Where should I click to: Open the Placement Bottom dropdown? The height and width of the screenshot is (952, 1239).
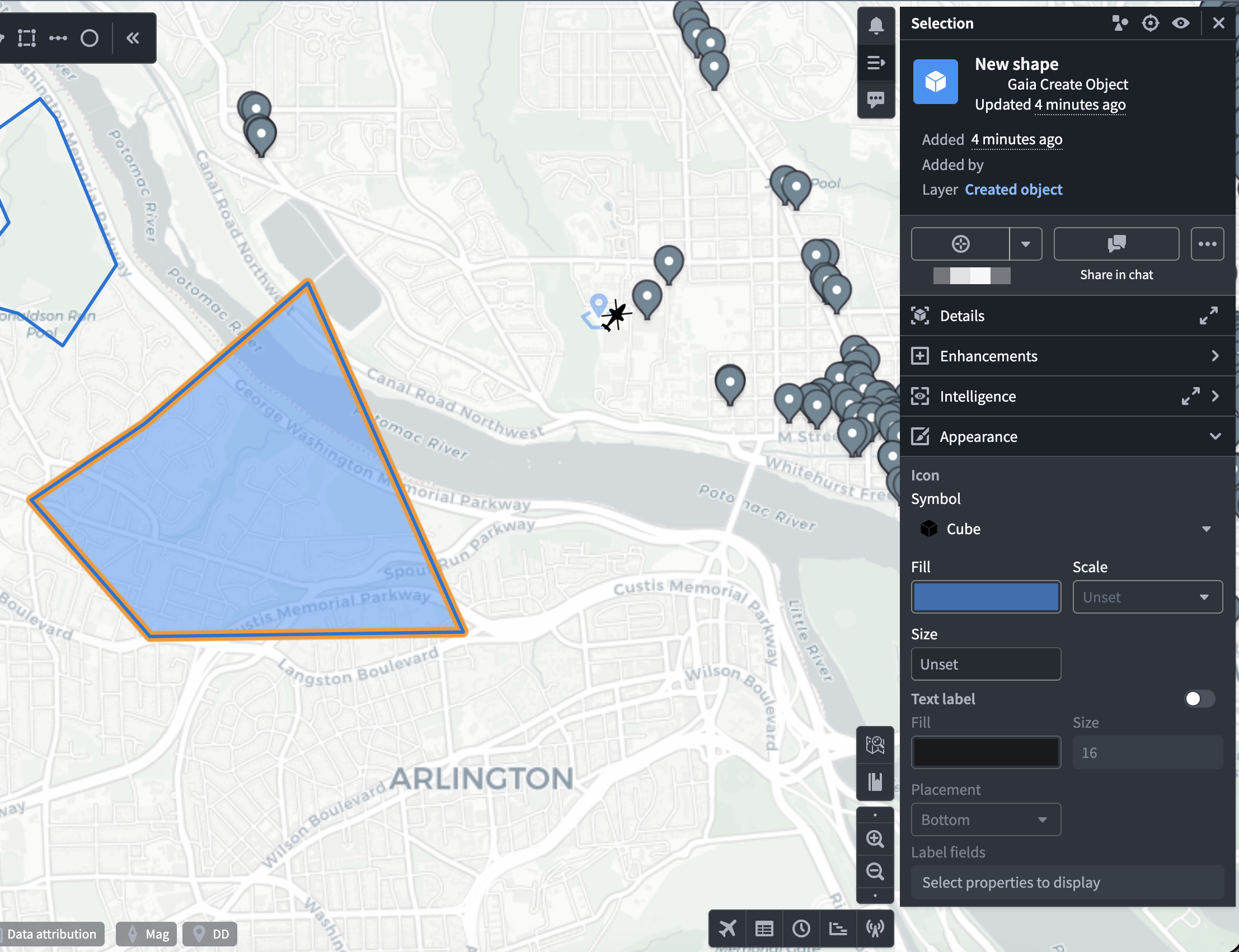[x=985, y=819]
